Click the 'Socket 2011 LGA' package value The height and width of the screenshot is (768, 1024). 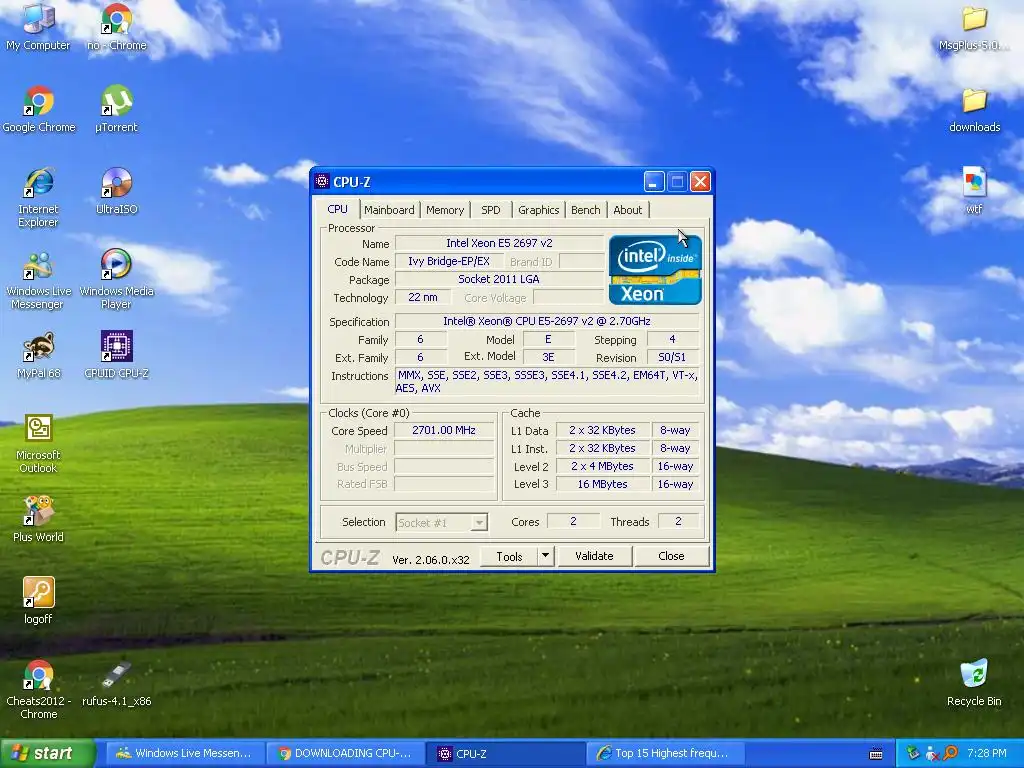click(x=500, y=279)
